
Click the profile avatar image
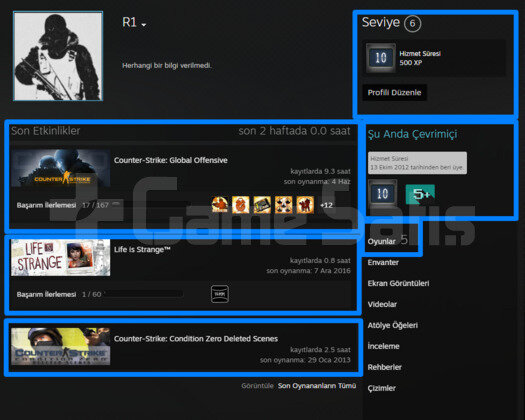[x=58, y=56]
